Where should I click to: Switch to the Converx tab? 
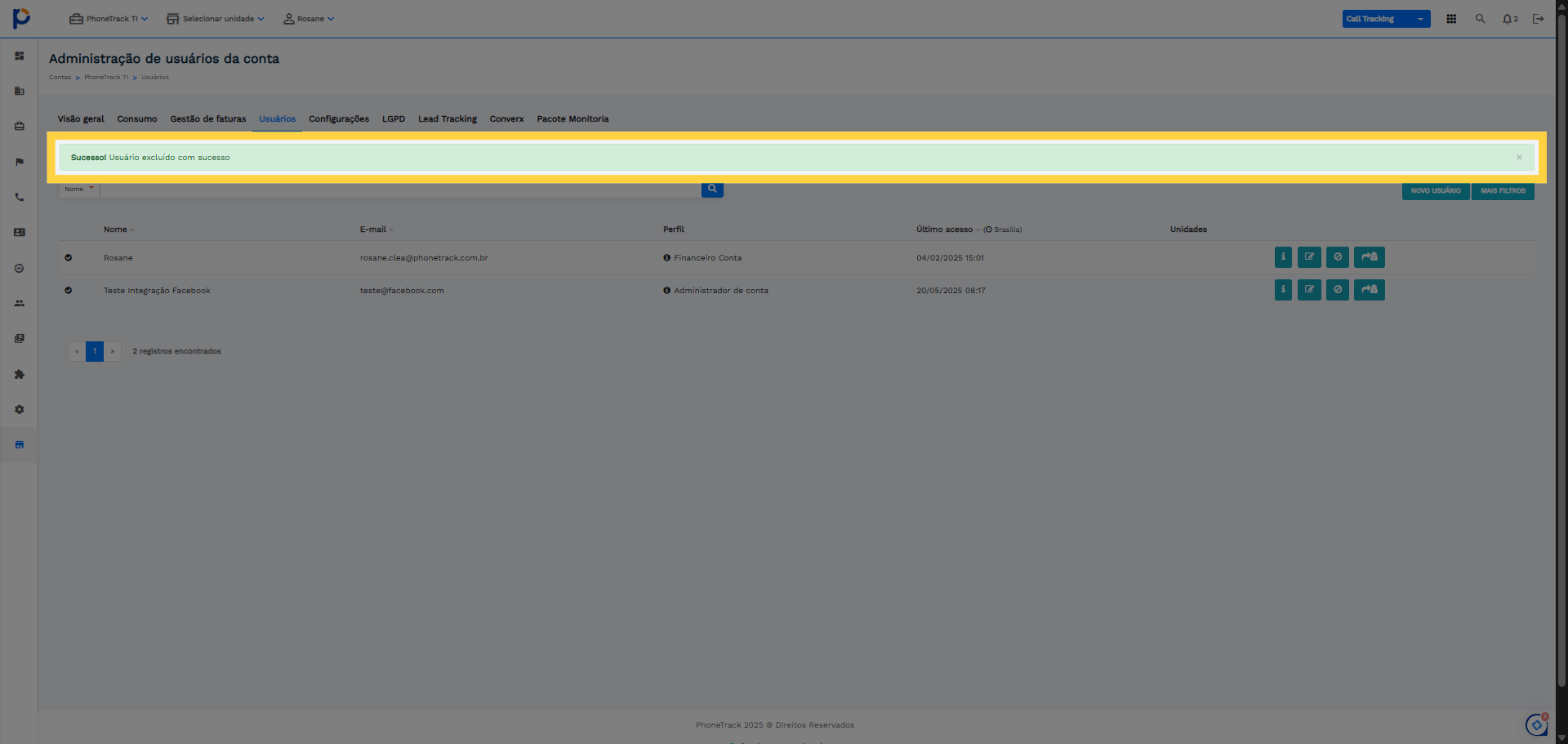[507, 119]
